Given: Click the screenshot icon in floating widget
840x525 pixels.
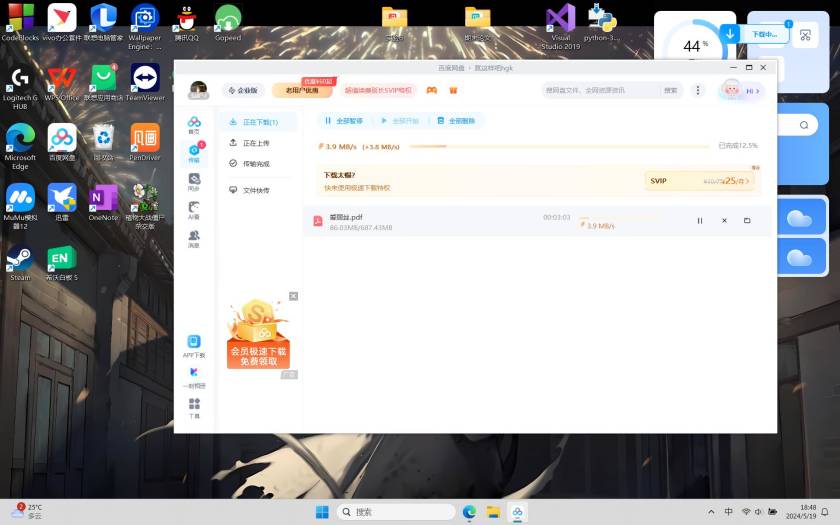Looking at the screenshot, I should (x=805, y=35).
